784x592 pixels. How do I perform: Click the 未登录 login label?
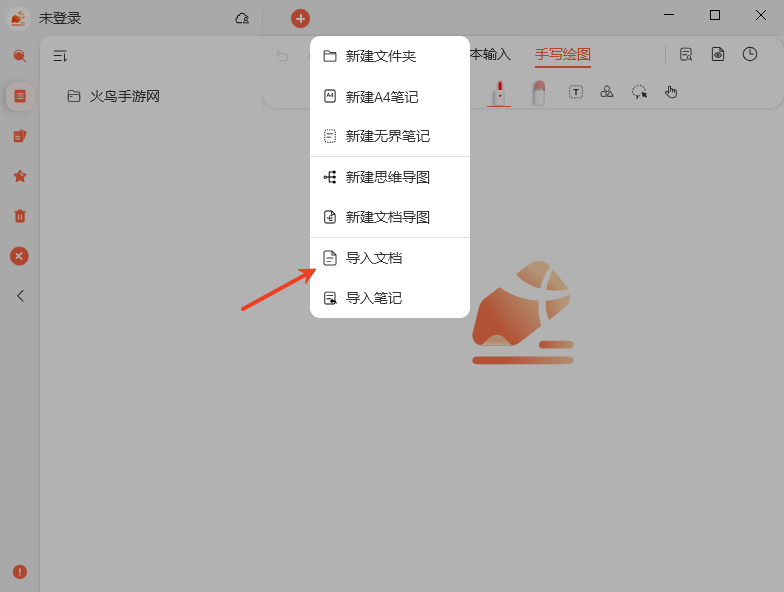coord(60,18)
